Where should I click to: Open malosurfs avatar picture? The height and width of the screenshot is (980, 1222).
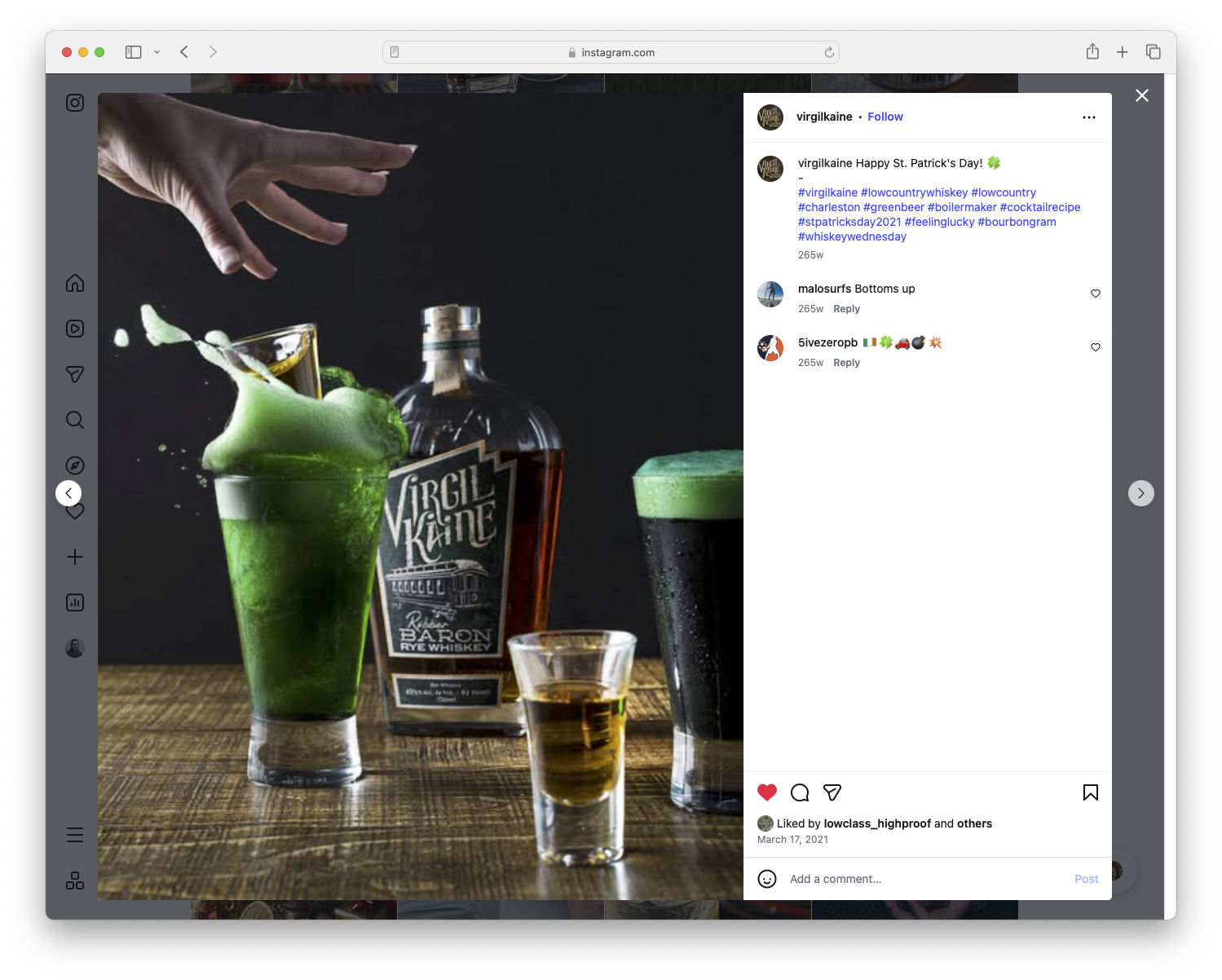[x=770, y=294]
